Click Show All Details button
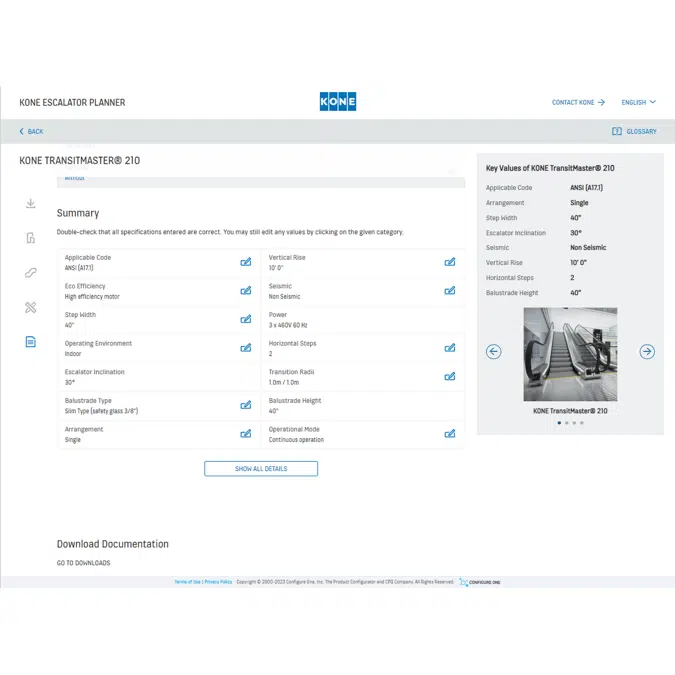This screenshot has width=675, height=675. (x=261, y=469)
